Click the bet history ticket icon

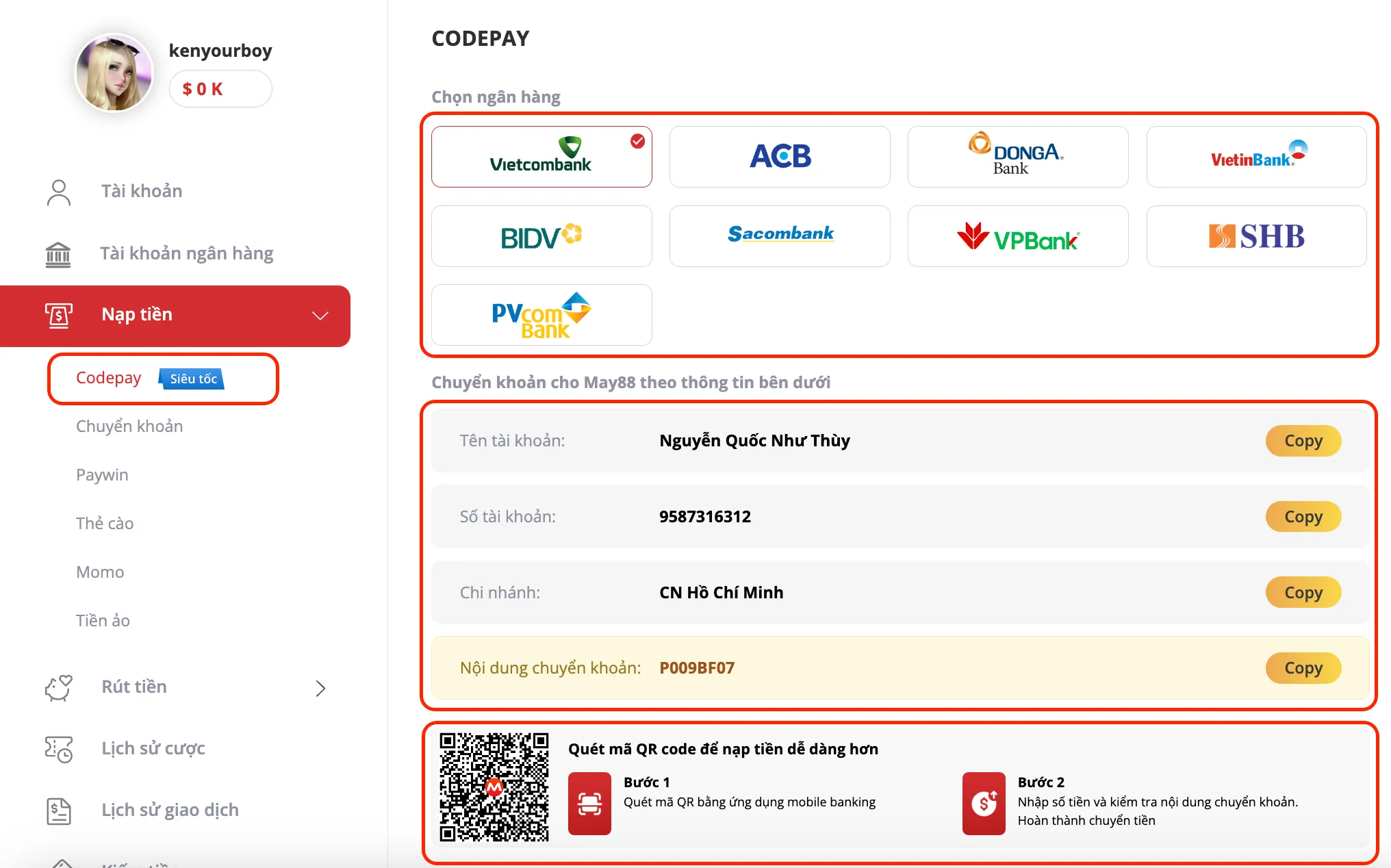coord(59,750)
